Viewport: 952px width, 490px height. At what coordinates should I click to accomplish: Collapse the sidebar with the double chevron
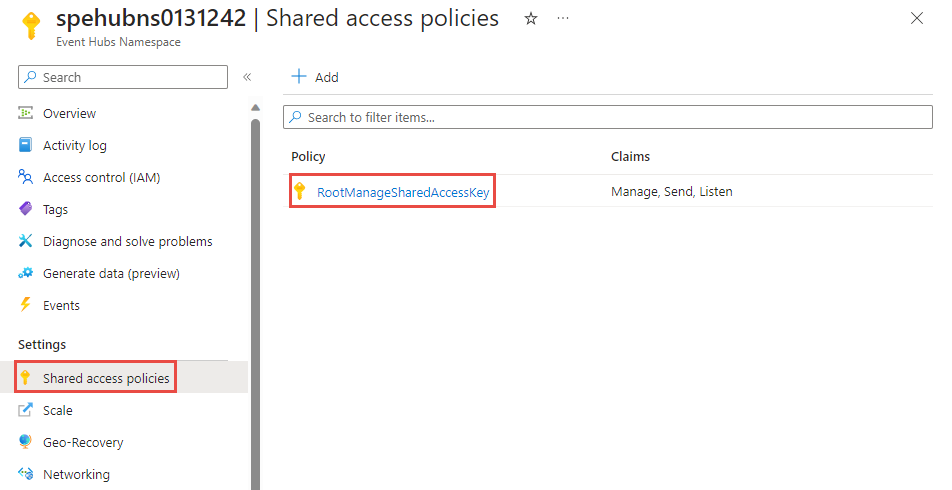[x=247, y=77]
